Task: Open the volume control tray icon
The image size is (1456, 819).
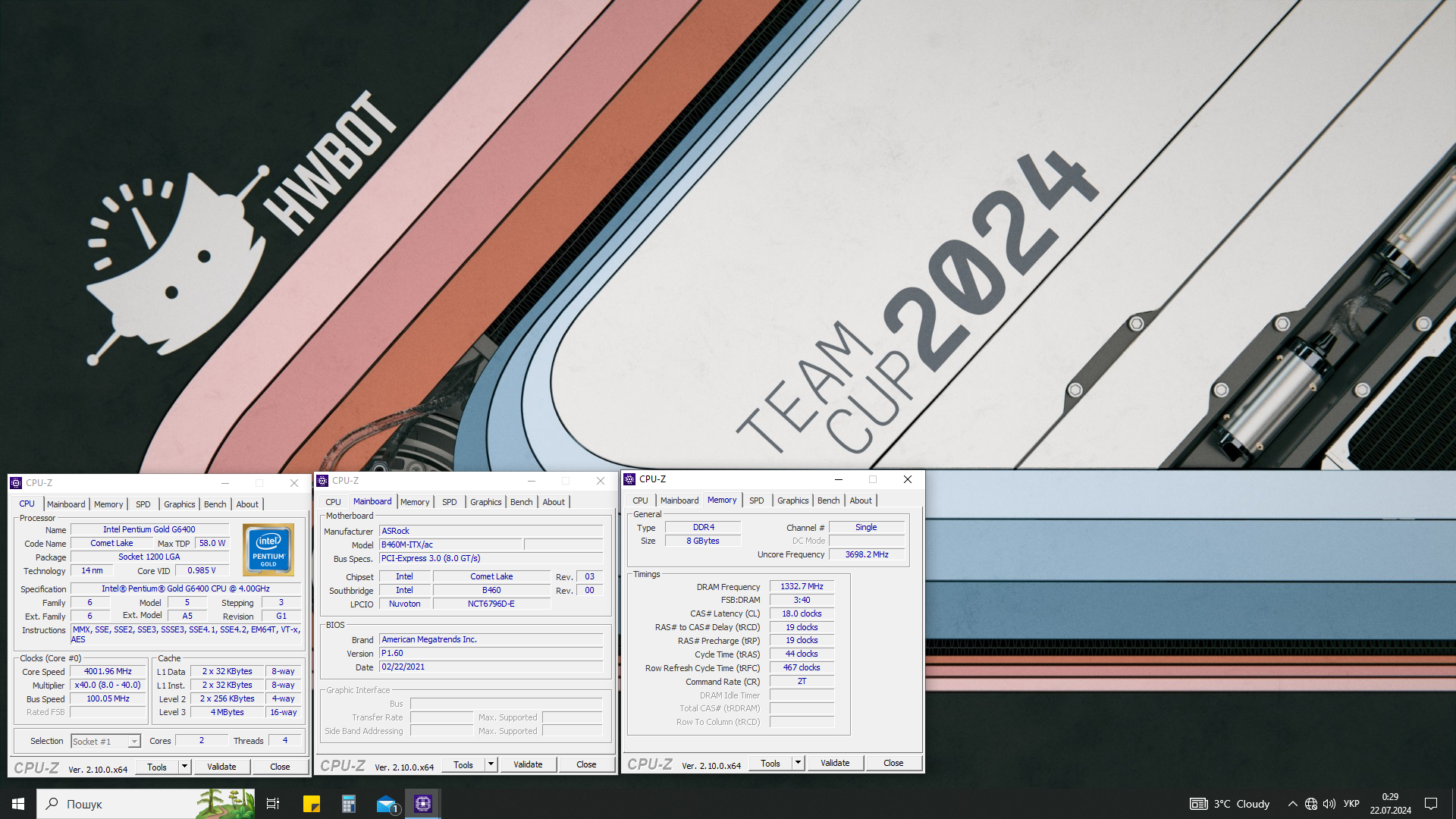Action: 1329,804
